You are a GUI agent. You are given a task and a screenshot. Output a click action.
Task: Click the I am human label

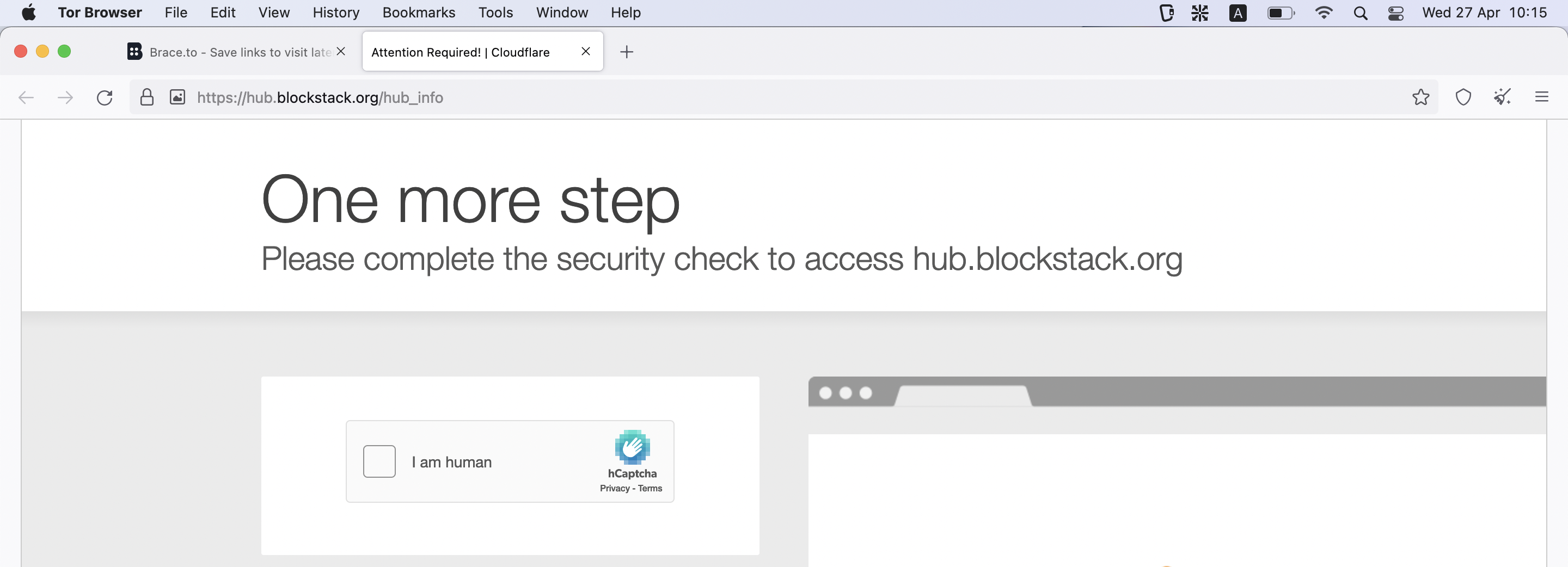[x=452, y=462]
